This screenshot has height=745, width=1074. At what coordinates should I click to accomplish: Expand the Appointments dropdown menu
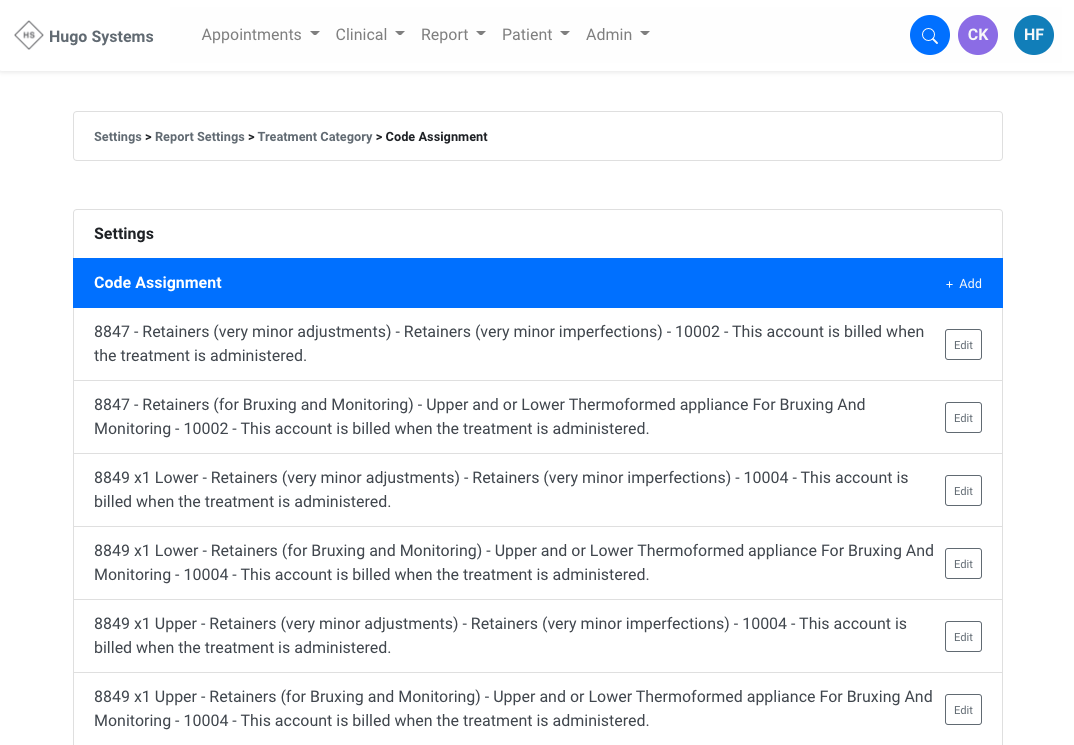[x=260, y=35]
